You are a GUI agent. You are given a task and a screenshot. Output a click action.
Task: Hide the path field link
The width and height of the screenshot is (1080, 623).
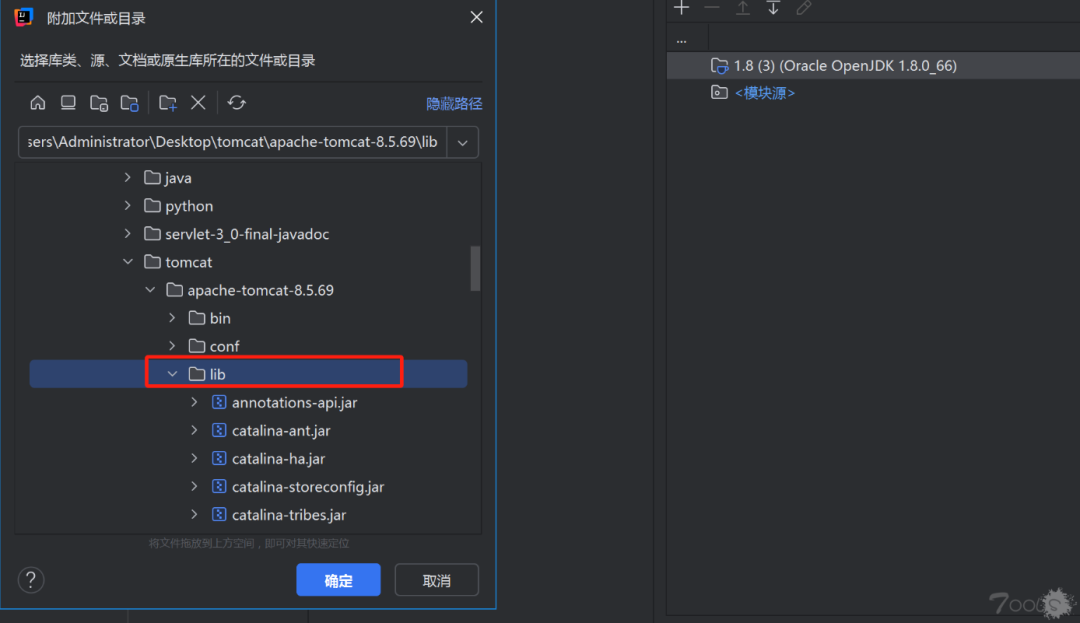[x=454, y=103]
